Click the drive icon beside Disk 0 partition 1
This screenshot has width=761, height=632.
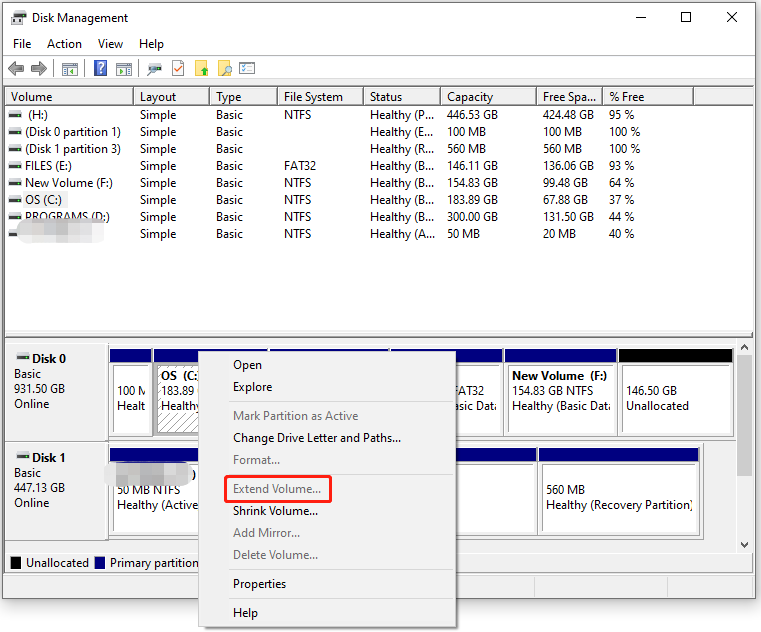click(15, 132)
